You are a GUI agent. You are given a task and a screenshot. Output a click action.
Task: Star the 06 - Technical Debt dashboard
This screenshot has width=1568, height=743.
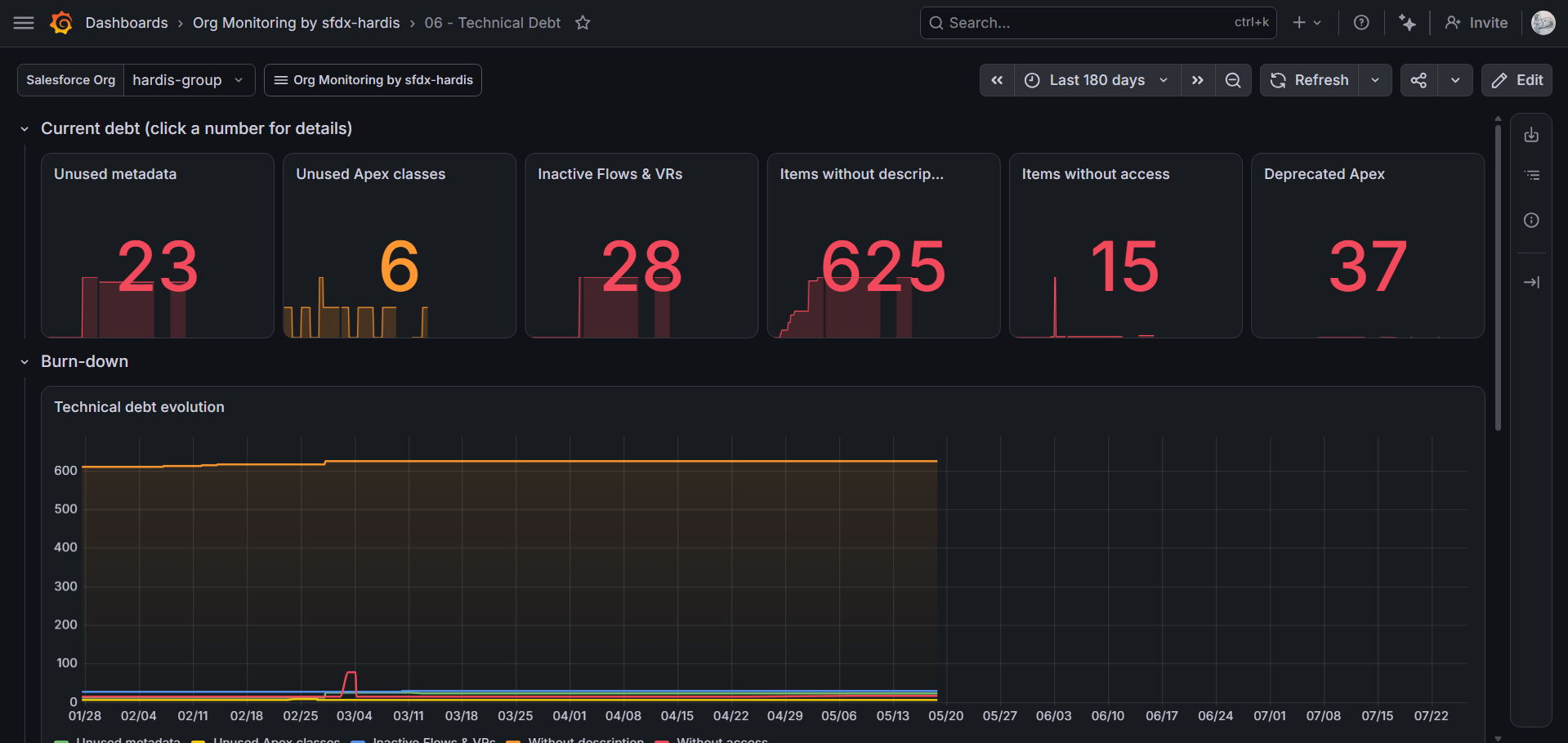tap(583, 23)
